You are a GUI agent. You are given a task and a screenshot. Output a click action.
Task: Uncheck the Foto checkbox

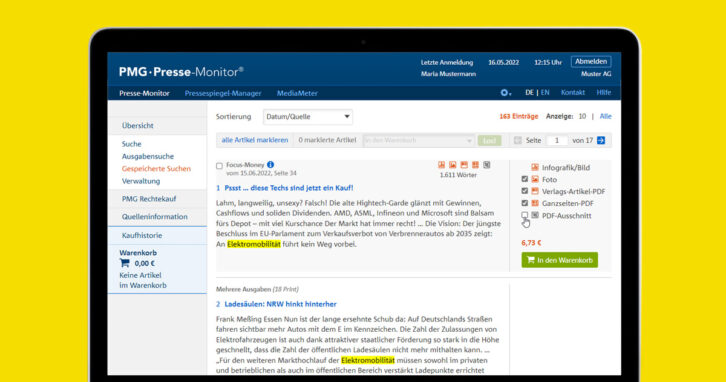pyautogui.click(x=525, y=179)
